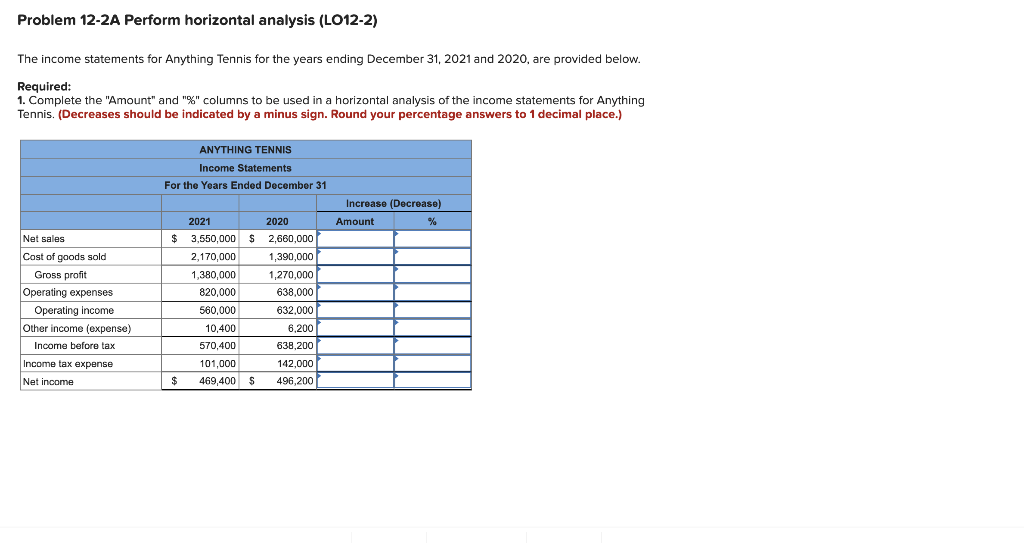
Task: Click the 2021 column header
Action: tap(199, 222)
